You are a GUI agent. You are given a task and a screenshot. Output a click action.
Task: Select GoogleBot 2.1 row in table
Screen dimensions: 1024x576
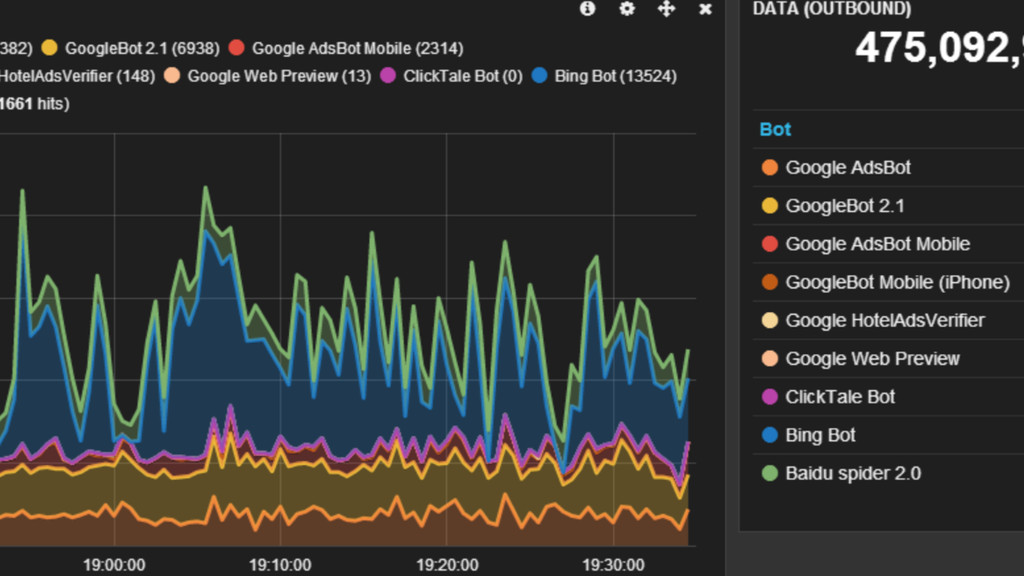[888, 206]
